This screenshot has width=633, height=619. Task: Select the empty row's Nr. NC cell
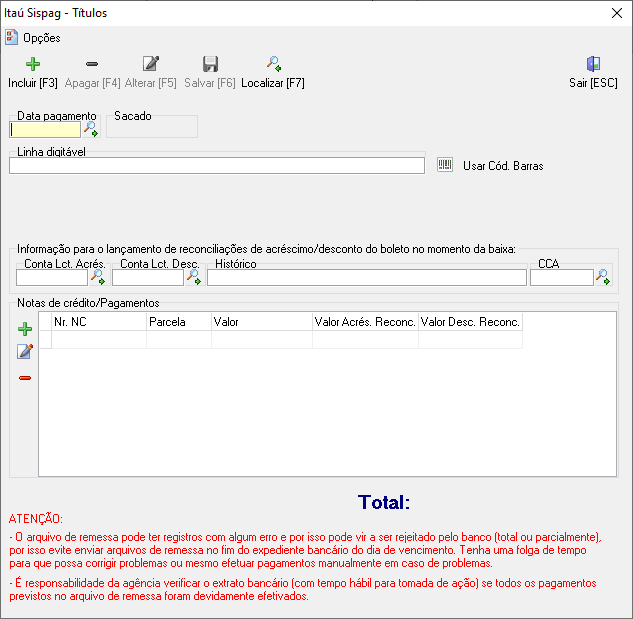click(99, 340)
